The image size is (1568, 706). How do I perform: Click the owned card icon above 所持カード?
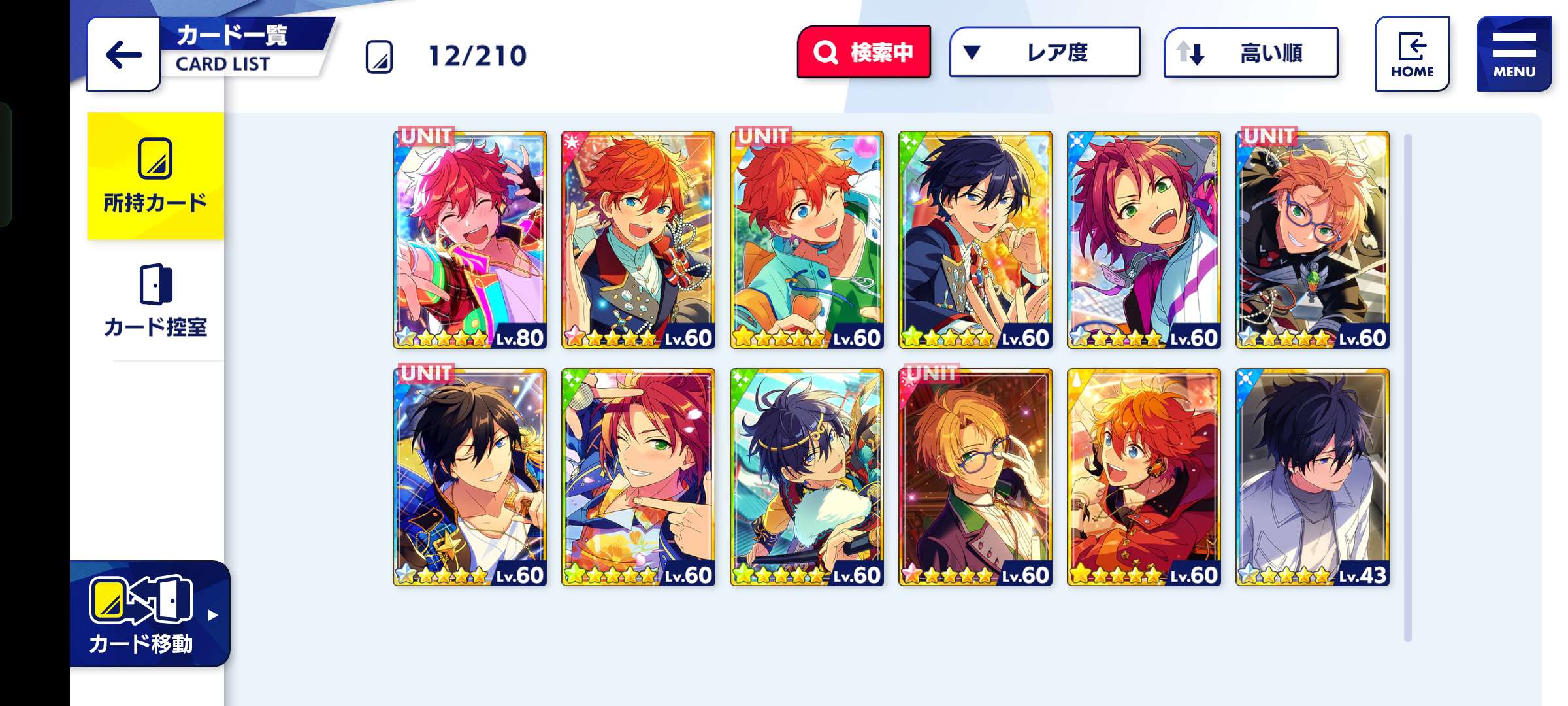155,158
